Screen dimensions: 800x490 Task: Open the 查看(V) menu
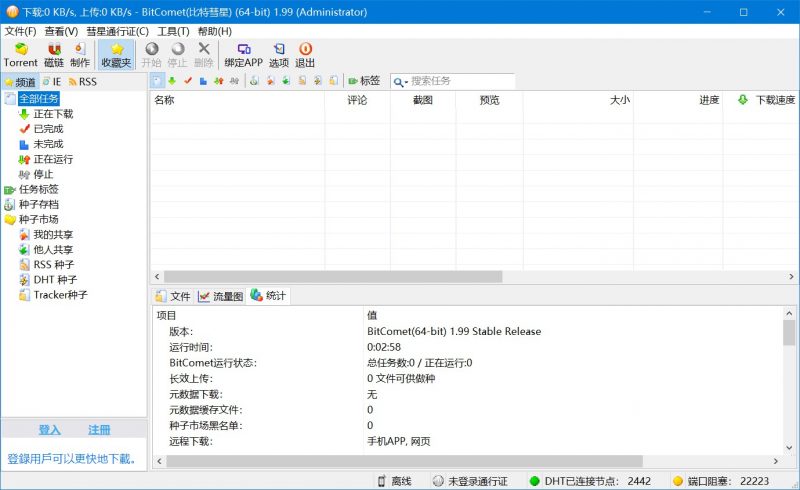click(61, 32)
